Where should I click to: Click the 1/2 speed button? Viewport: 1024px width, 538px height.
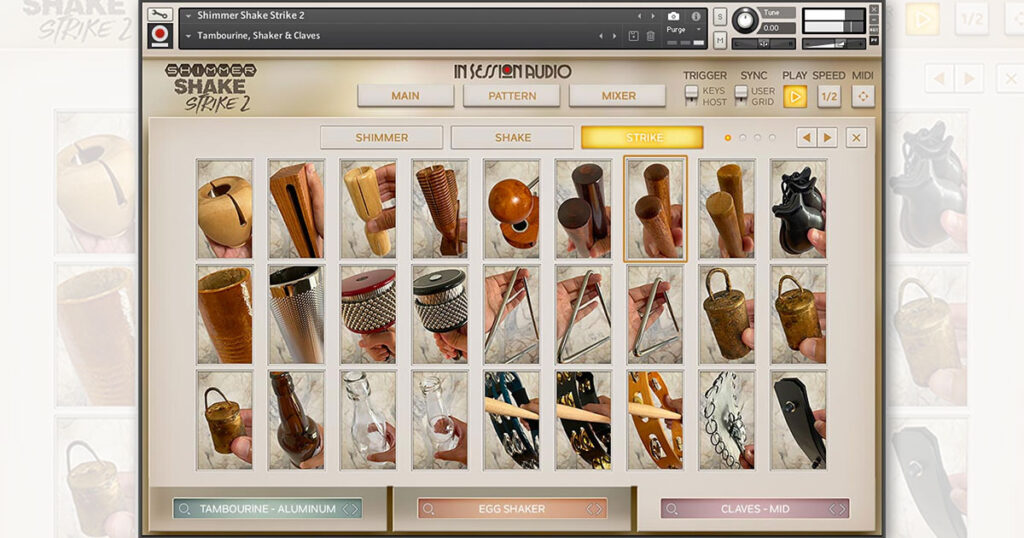[x=828, y=96]
